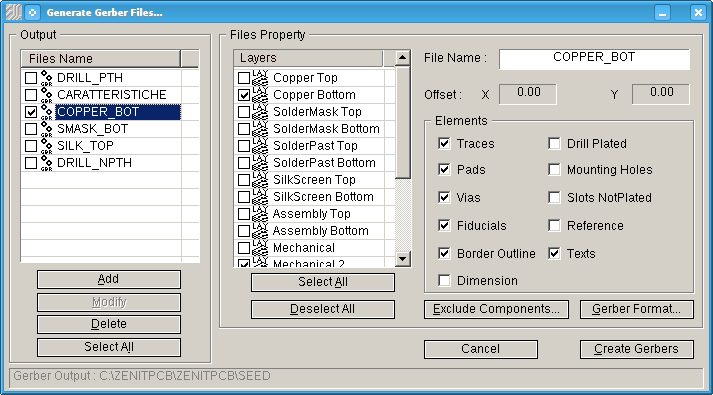Click the layer icon beside SilkScreen Top
Viewport: 713px width, 395px height.
(x=260, y=180)
